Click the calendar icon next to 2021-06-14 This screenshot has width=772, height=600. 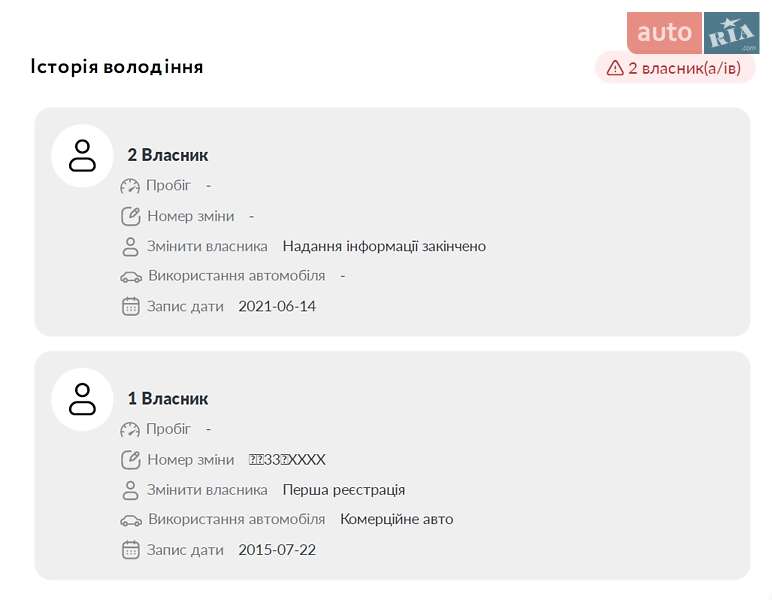(x=130, y=306)
